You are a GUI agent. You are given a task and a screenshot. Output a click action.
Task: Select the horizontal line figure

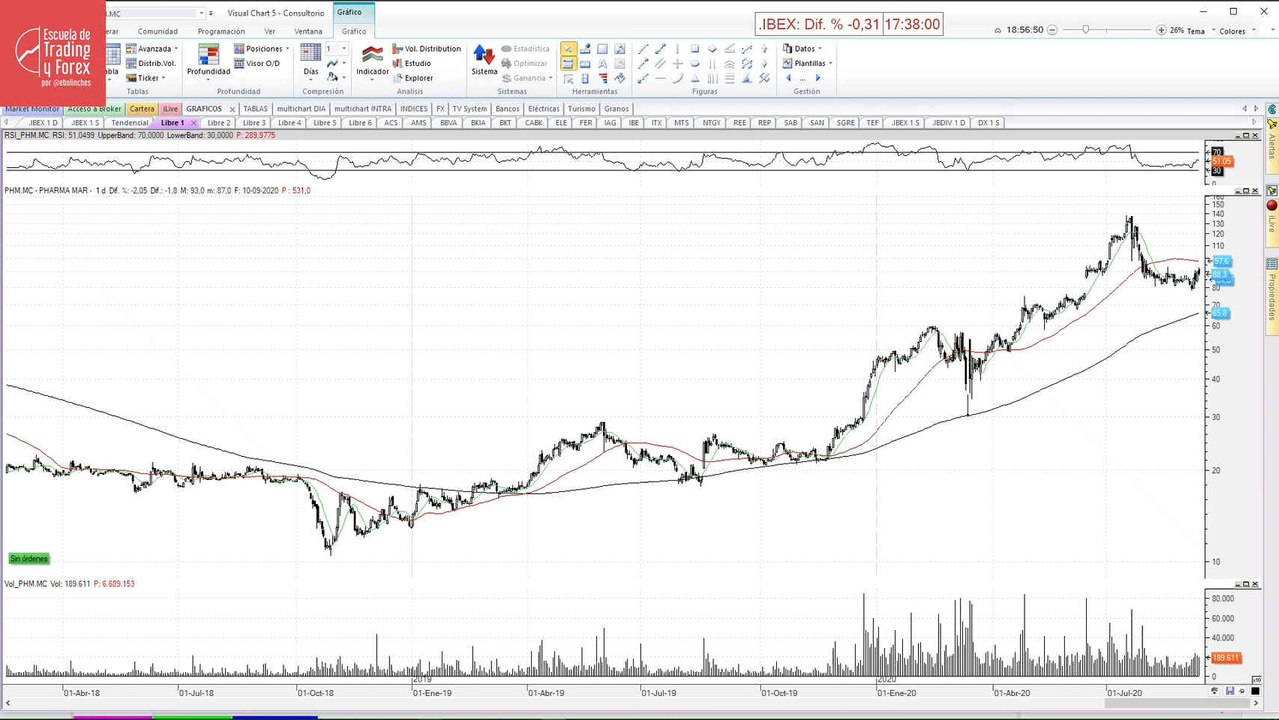pyautogui.click(x=660, y=78)
